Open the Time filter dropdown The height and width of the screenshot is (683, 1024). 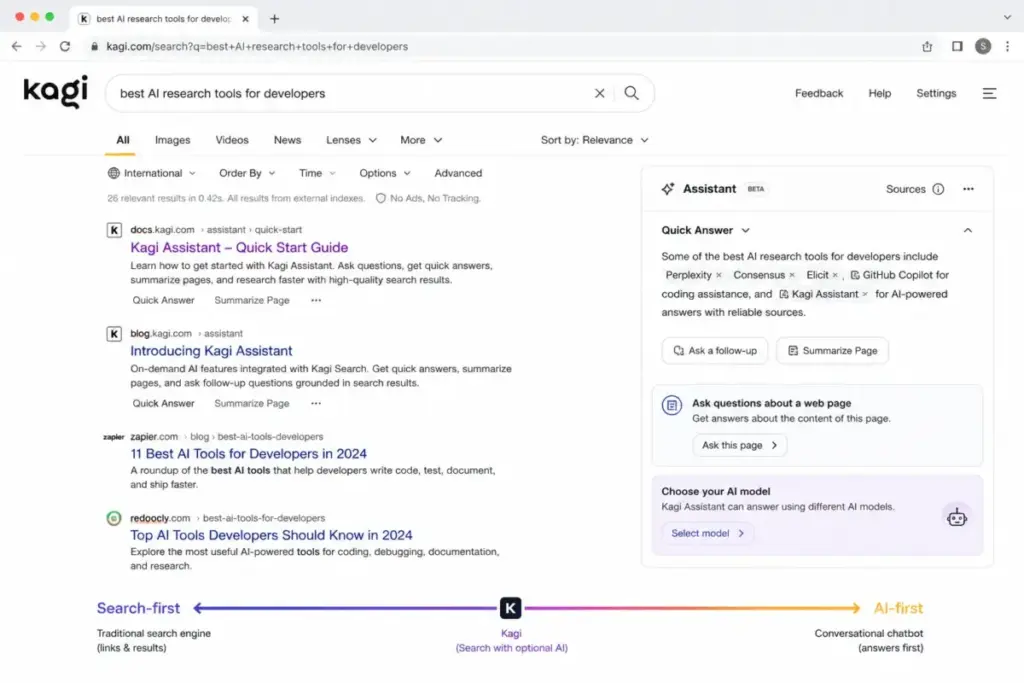[x=317, y=173]
